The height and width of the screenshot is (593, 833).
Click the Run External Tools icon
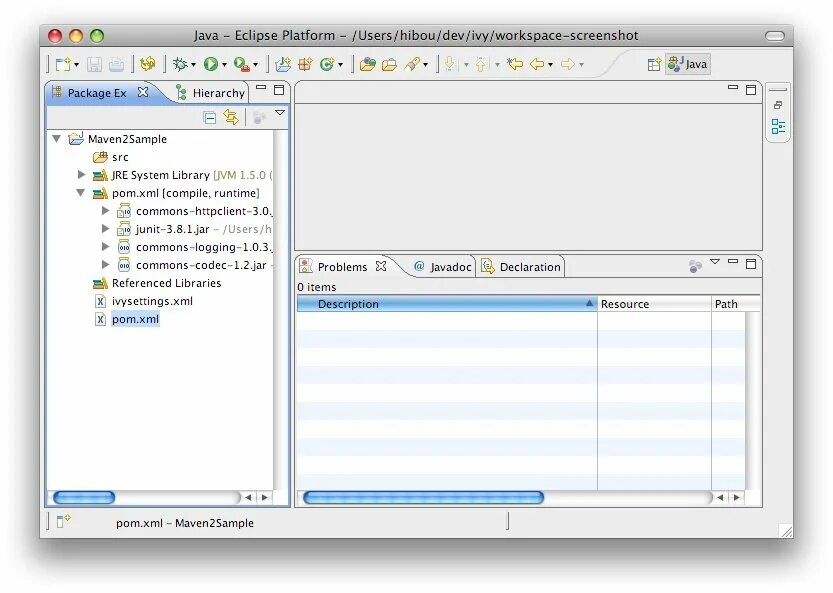(242, 64)
